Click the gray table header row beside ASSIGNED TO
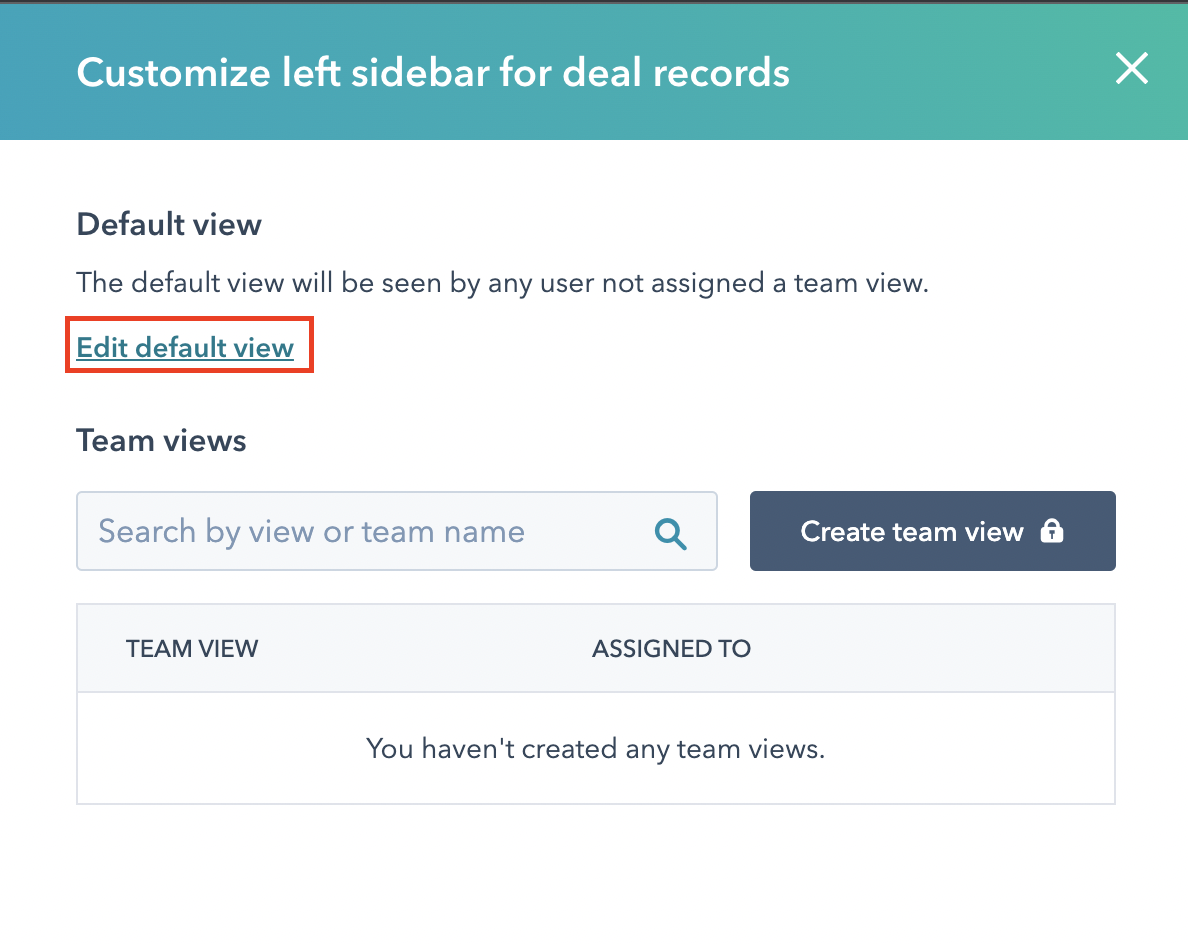The image size is (1188, 944). pos(596,649)
